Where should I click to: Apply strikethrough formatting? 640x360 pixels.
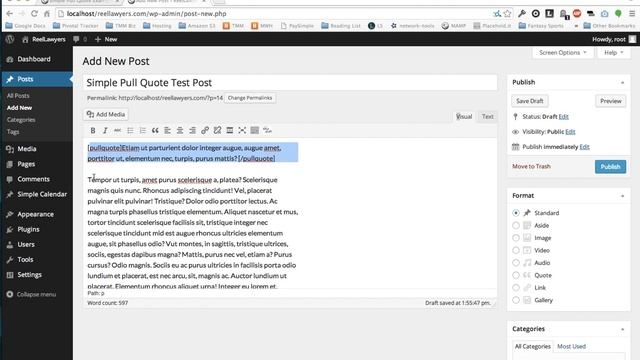(118, 131)
